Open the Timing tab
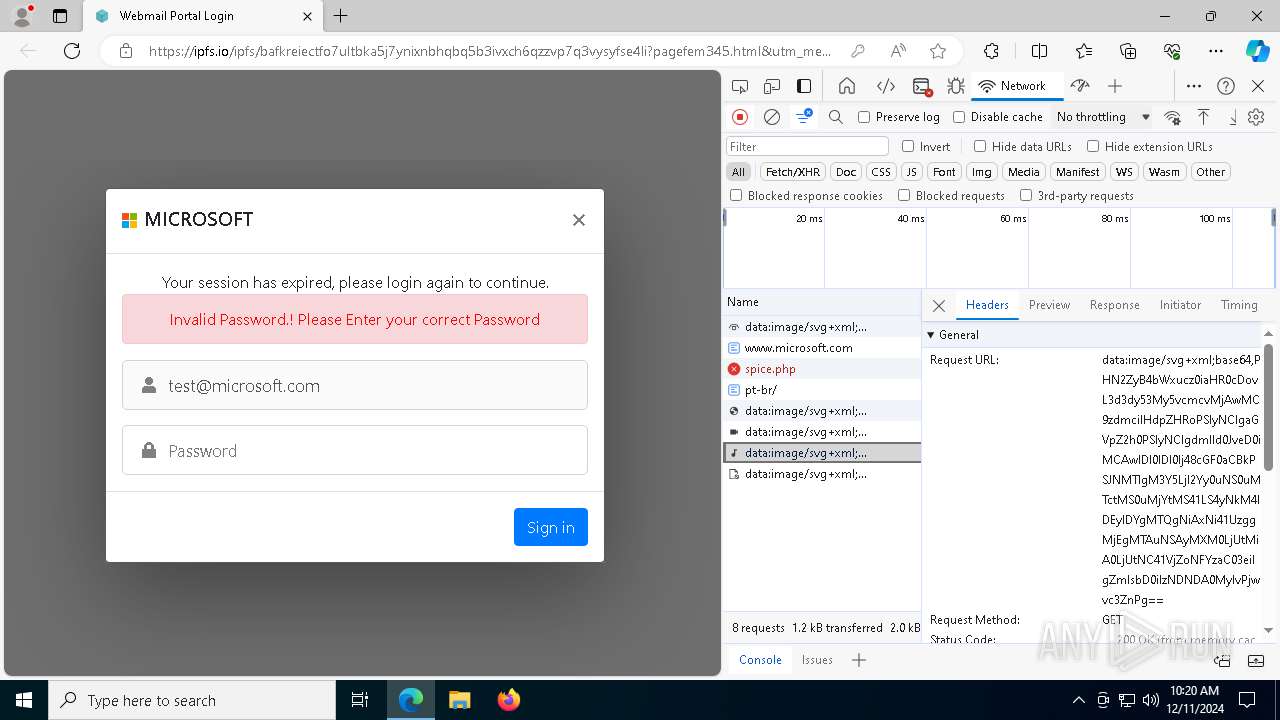1280x720 pixels. coord(1239,305)
